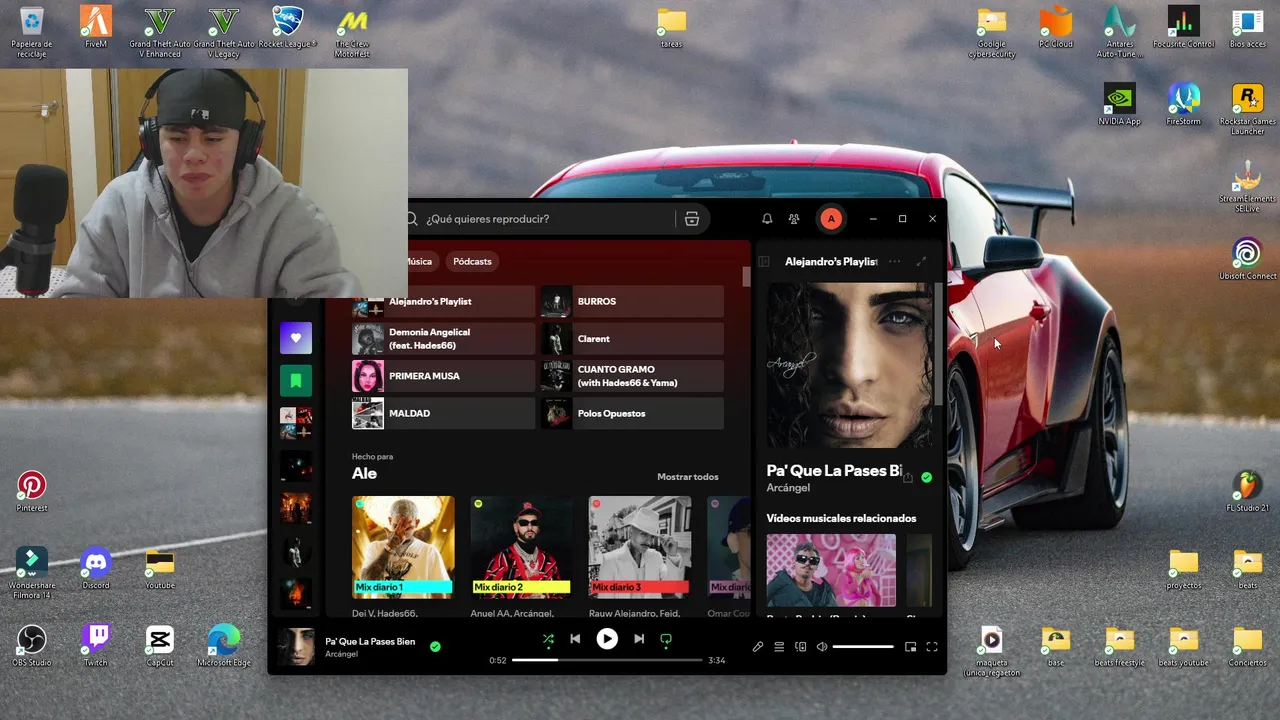Open the related music video thumbnail
The width and height of the screenshot is (1280, 720).
pyautogui.click(x=831, y=570)
